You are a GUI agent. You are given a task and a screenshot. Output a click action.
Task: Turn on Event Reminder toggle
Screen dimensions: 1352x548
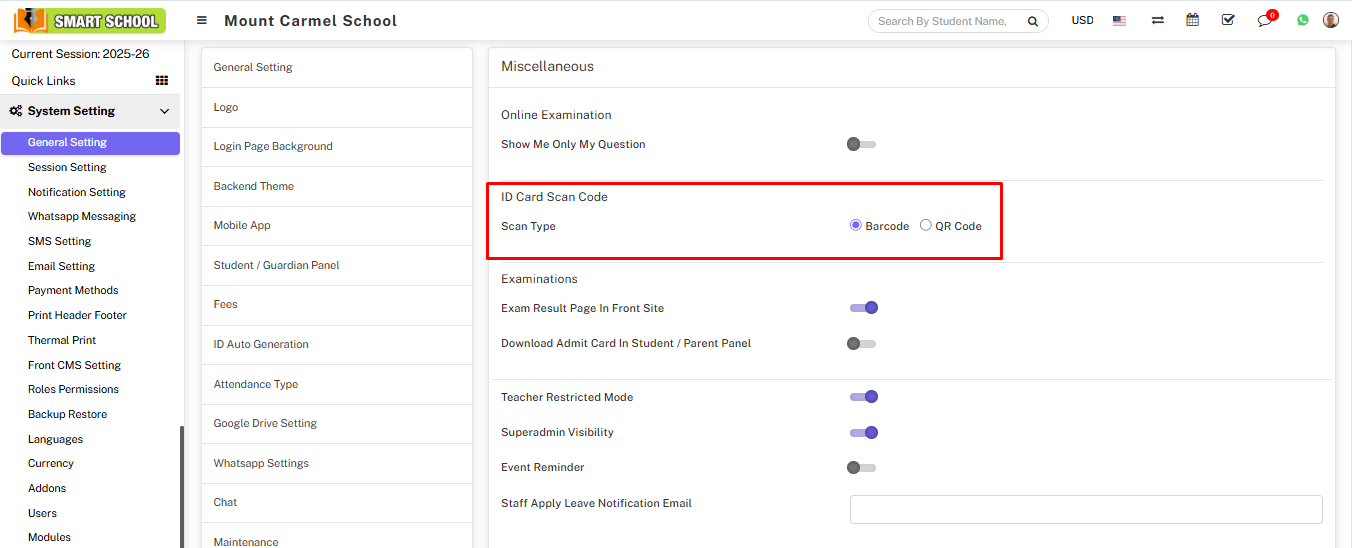860,467
